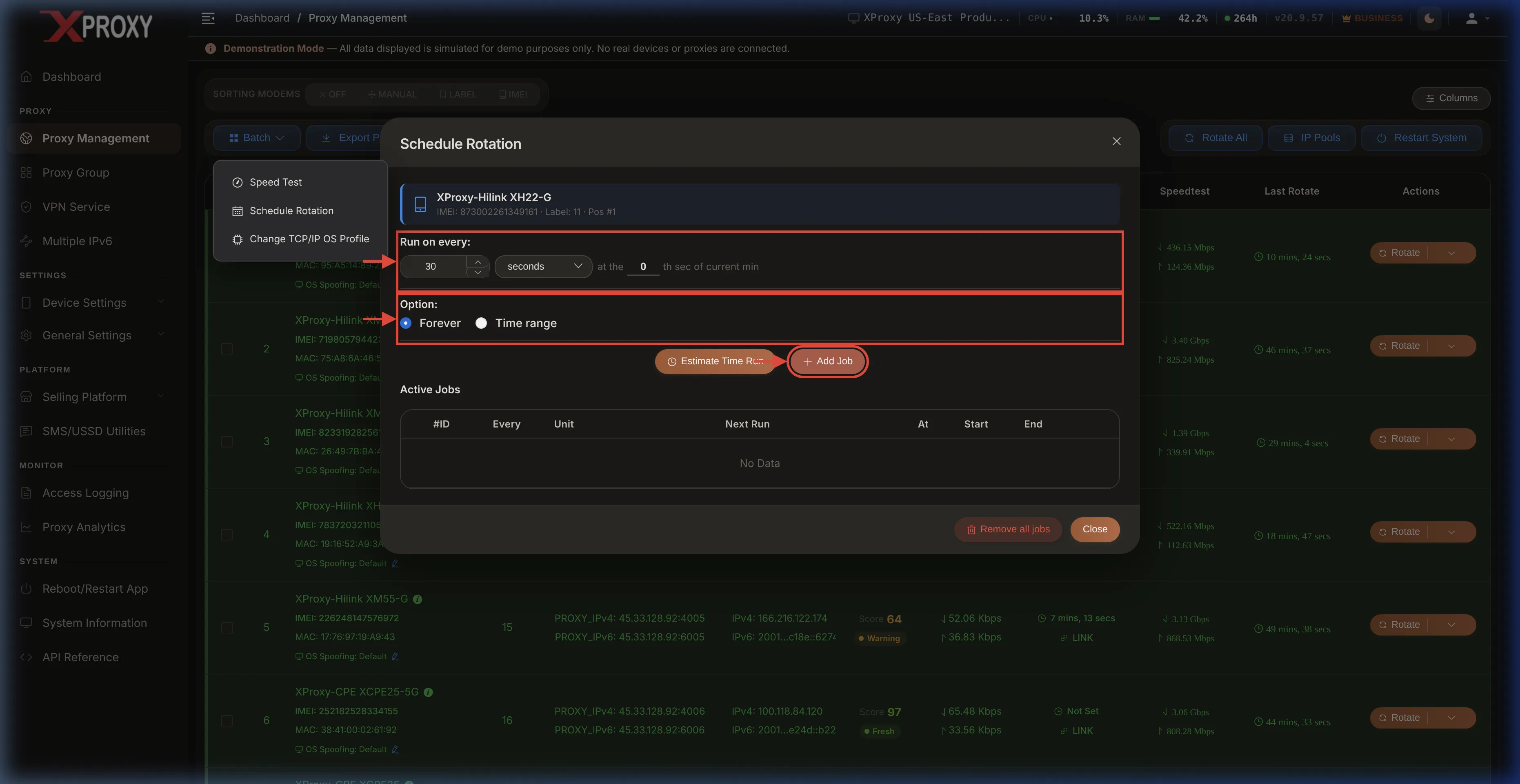
Task: Select the Forever radio option
Action: [406, 323]
